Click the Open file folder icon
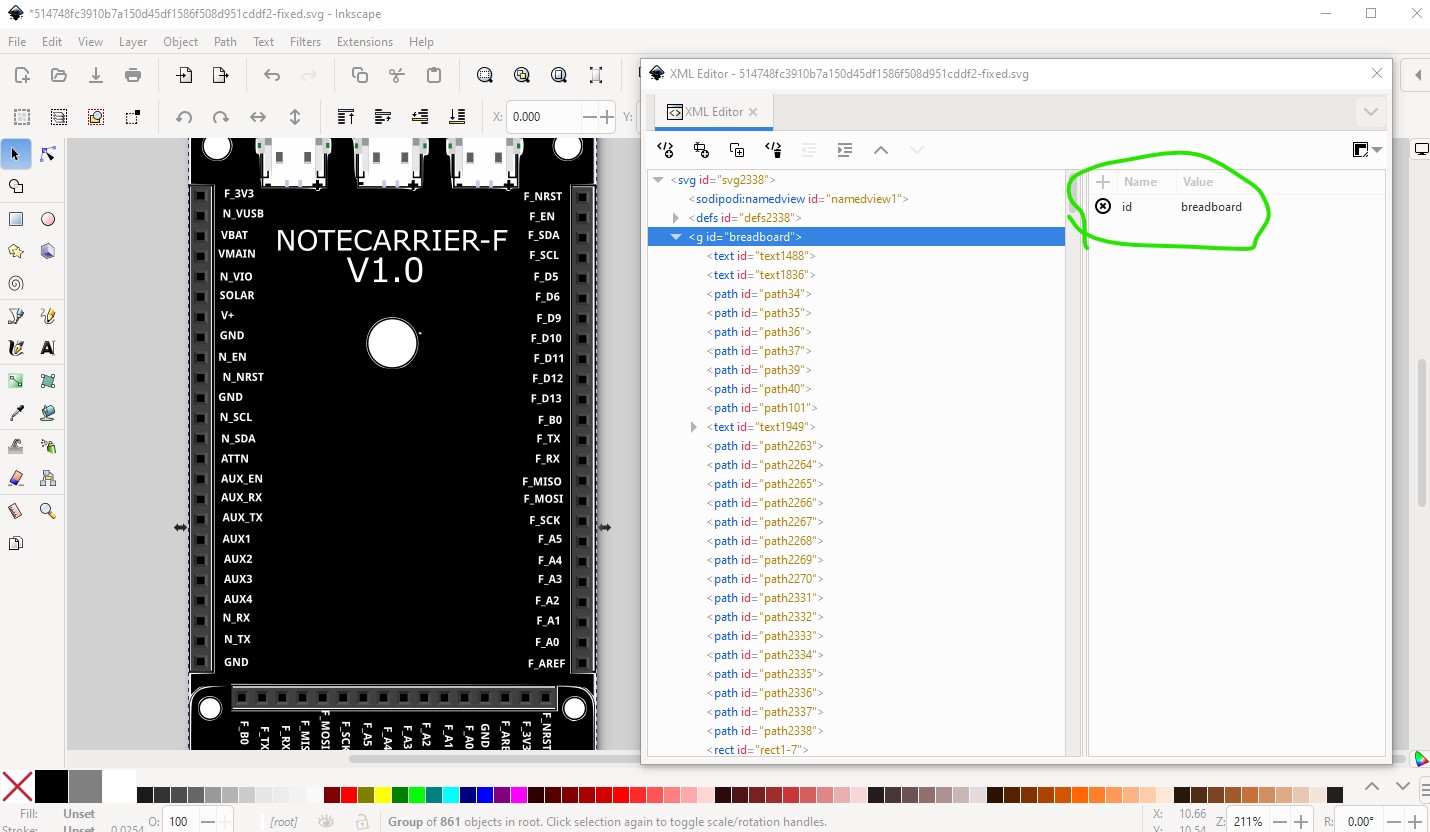 click(x=59, y=75)
